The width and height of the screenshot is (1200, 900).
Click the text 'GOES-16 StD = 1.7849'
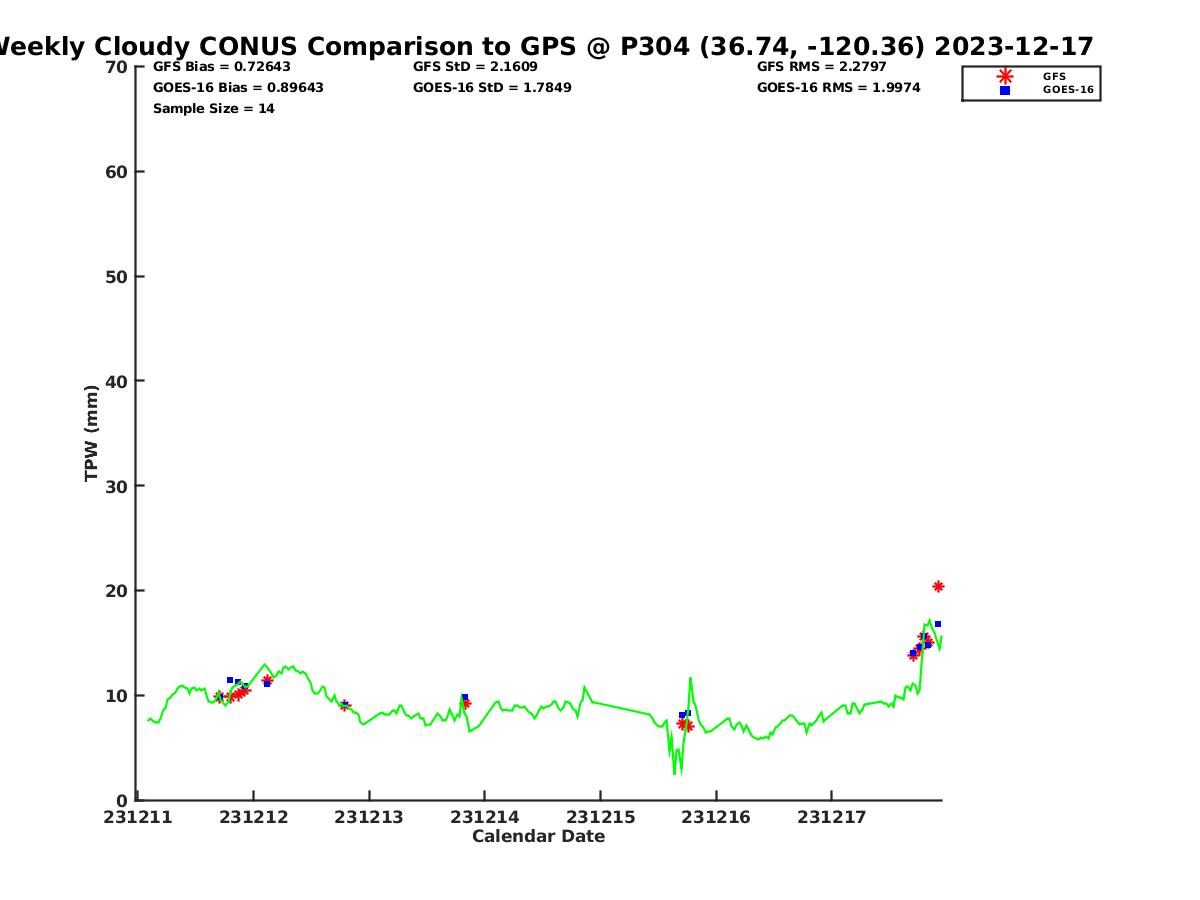[492, 87]
